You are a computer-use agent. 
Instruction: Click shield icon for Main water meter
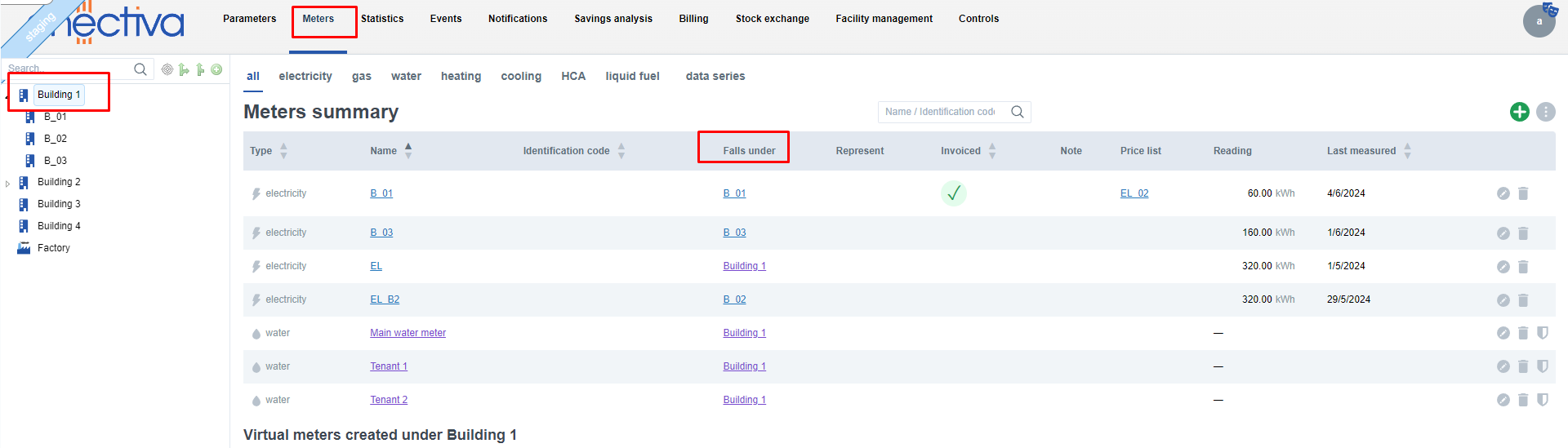(x=1543, y=333)
